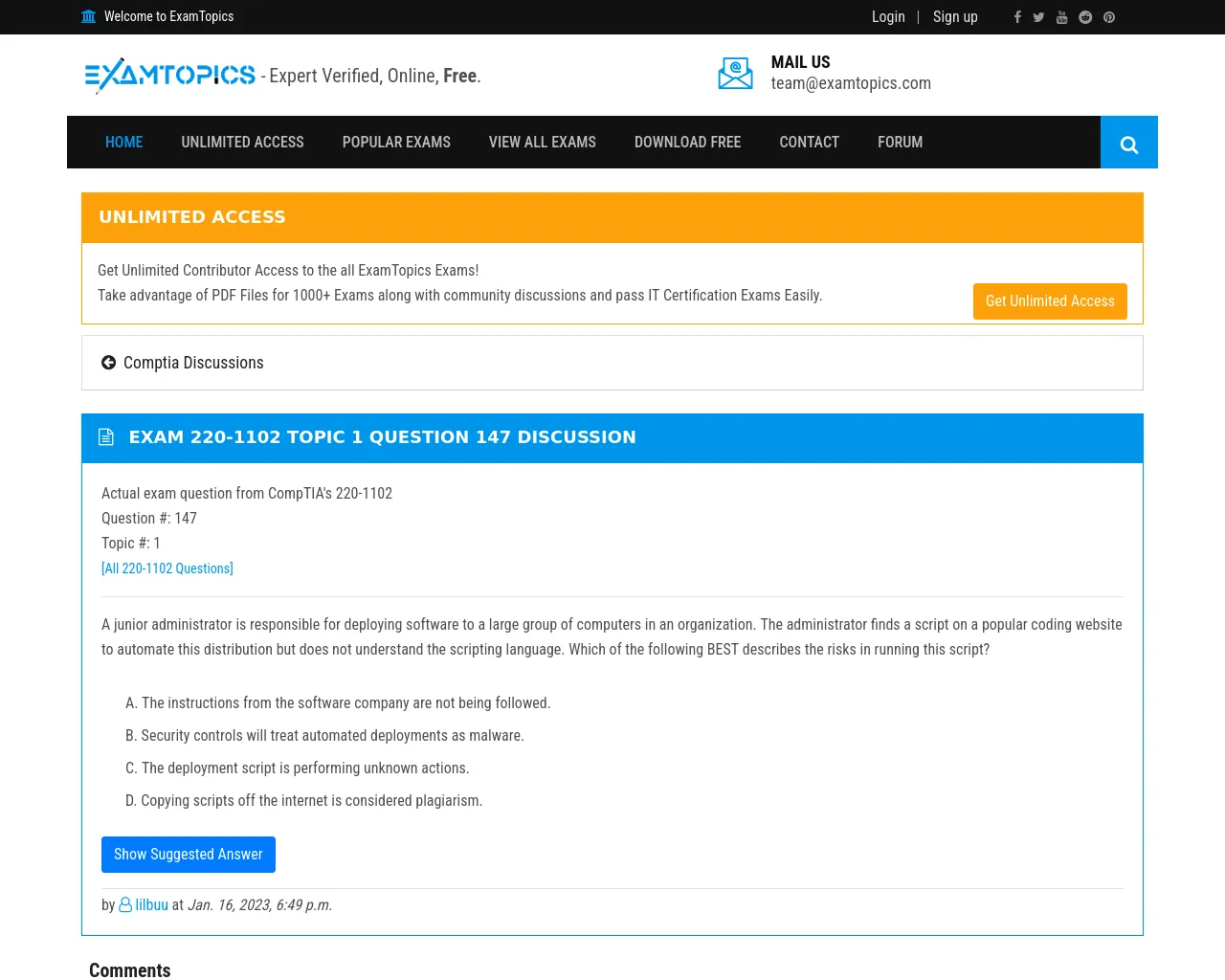Click the Exam 220-1102 discussion heading
This screenshot has height=980, width=1225.
coord(382,437)
